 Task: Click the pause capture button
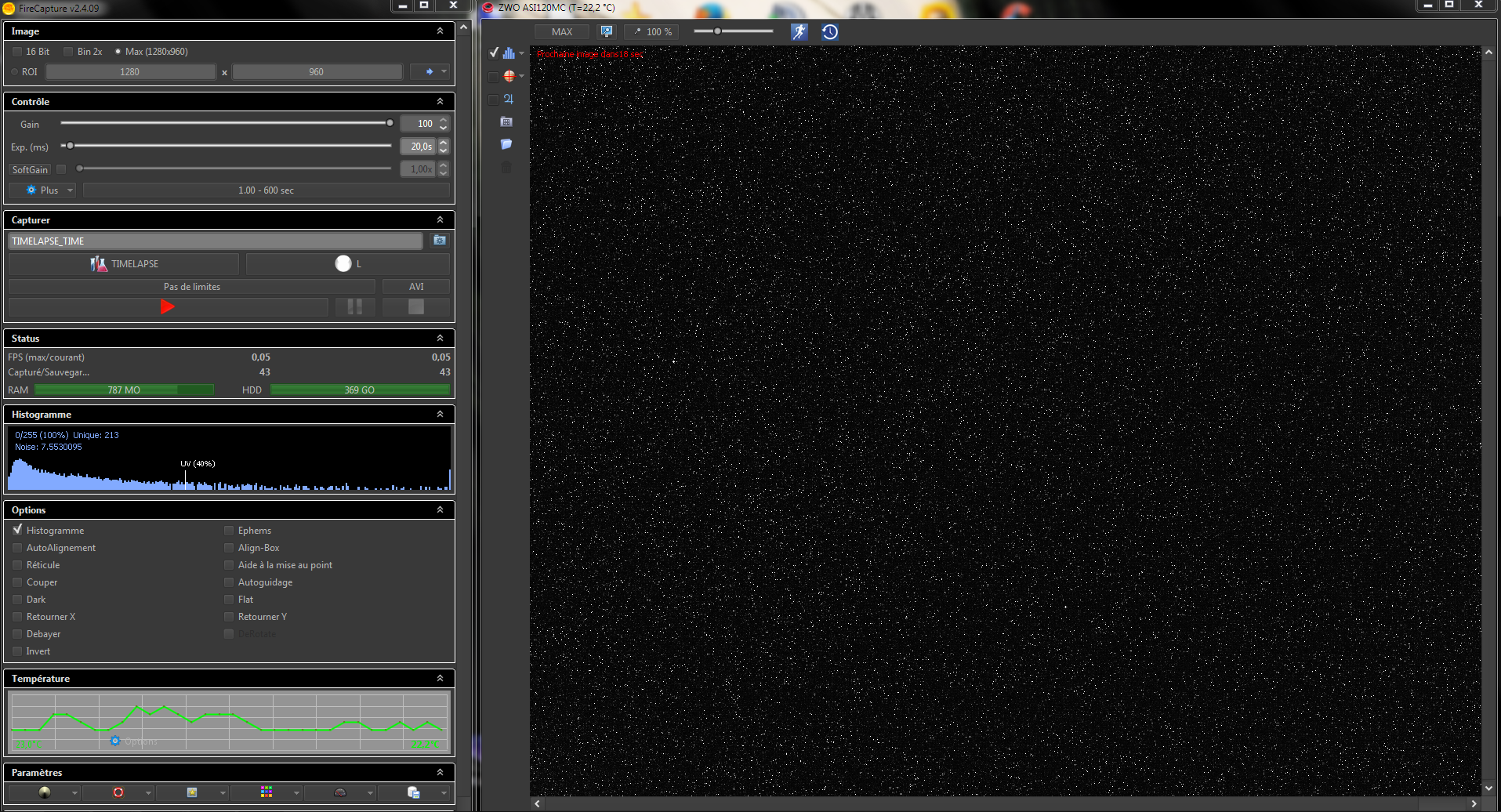point(355,306)
